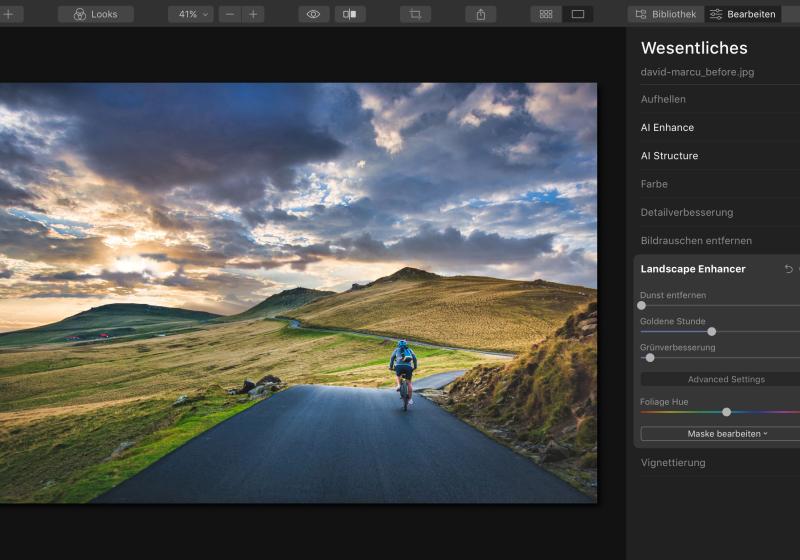
Task: Expand the Vignettierung section
Action: tap(673, 463)
